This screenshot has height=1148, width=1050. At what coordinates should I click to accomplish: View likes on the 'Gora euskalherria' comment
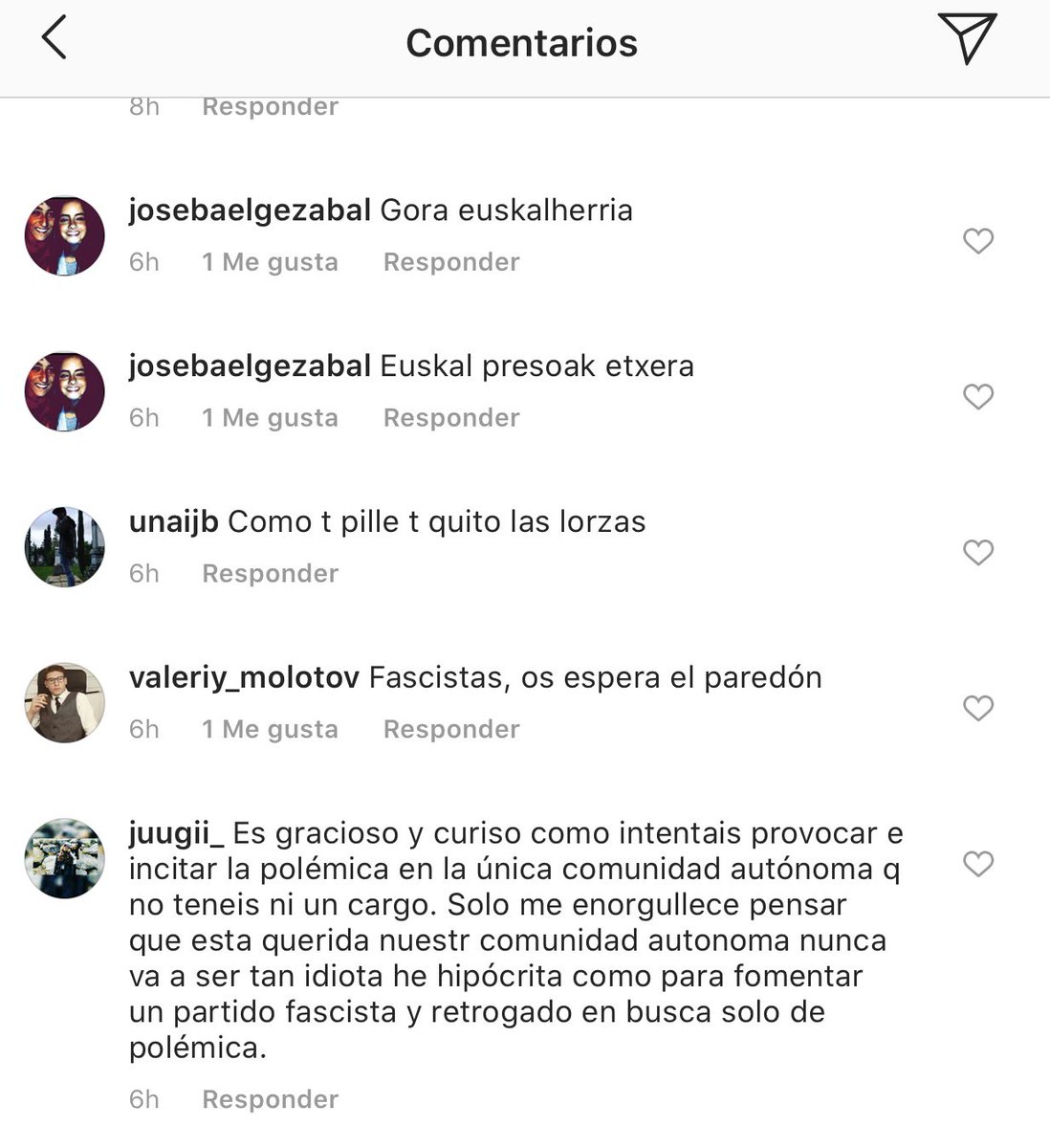[x=270, y=262]
